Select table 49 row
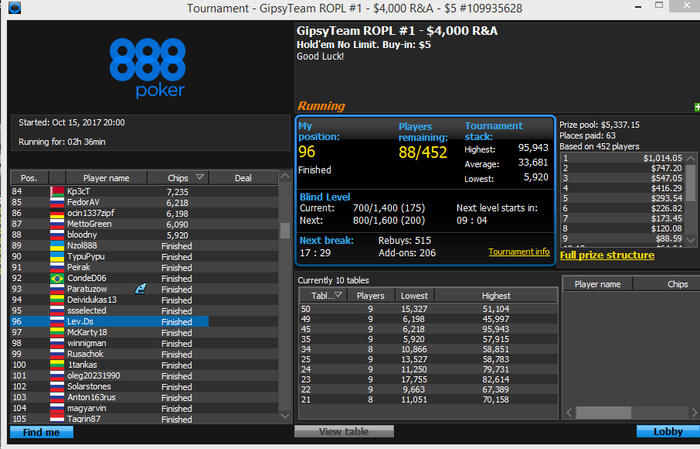 [x=428, y=319]
